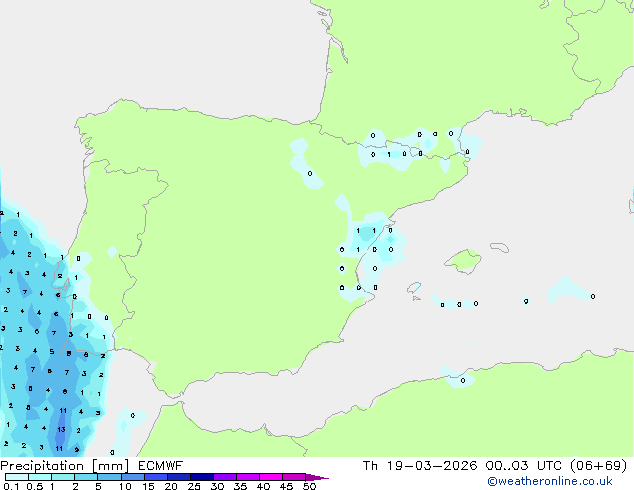Select the 45–50 mm legend swatch
Viewport: 634px width, 490px height.
294,477
